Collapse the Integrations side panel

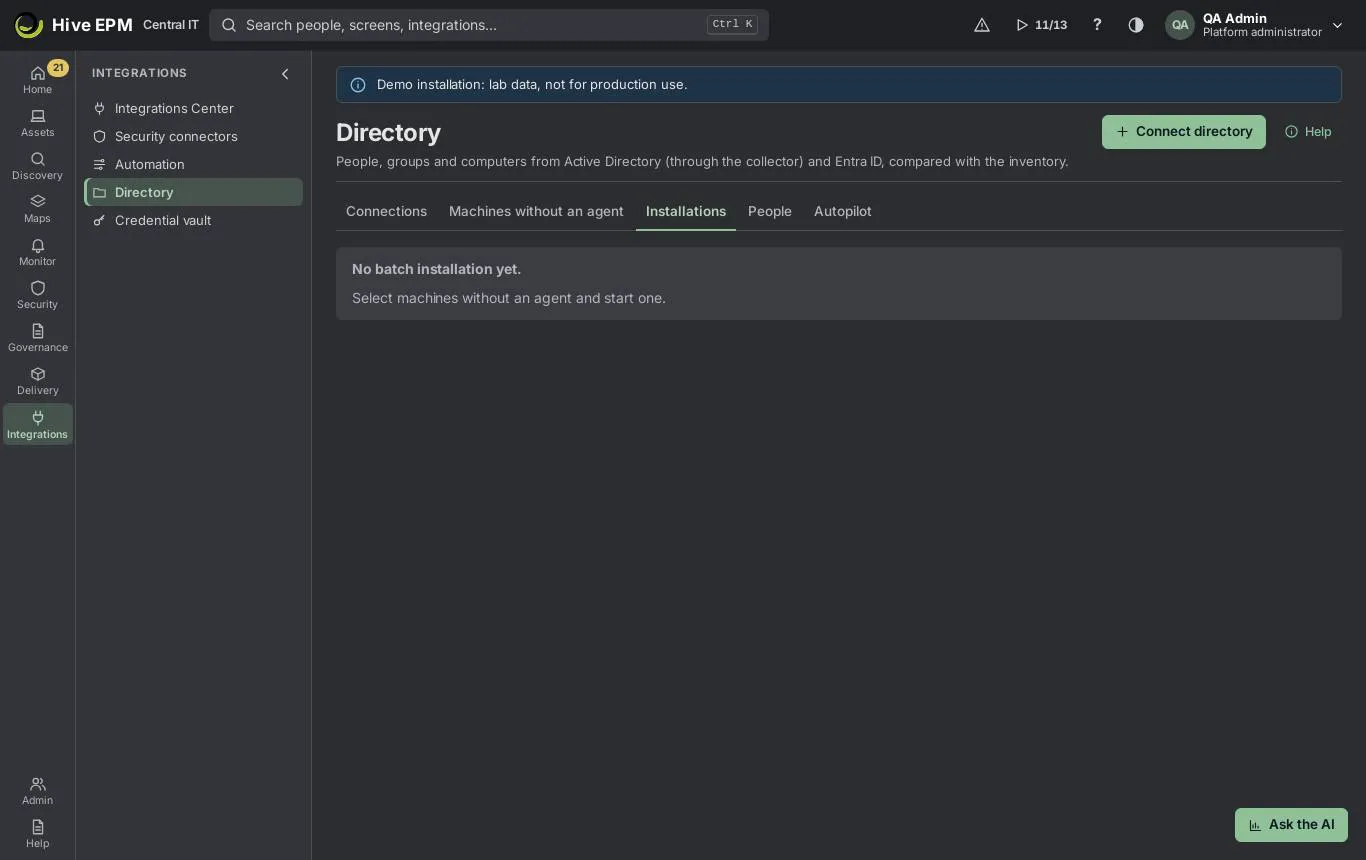click(x=285, y=74)
